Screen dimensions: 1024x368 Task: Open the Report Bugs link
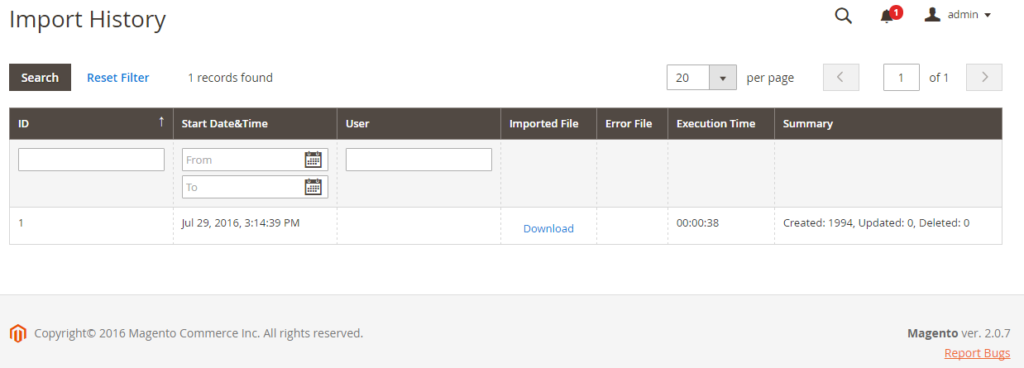coord(977,353)
